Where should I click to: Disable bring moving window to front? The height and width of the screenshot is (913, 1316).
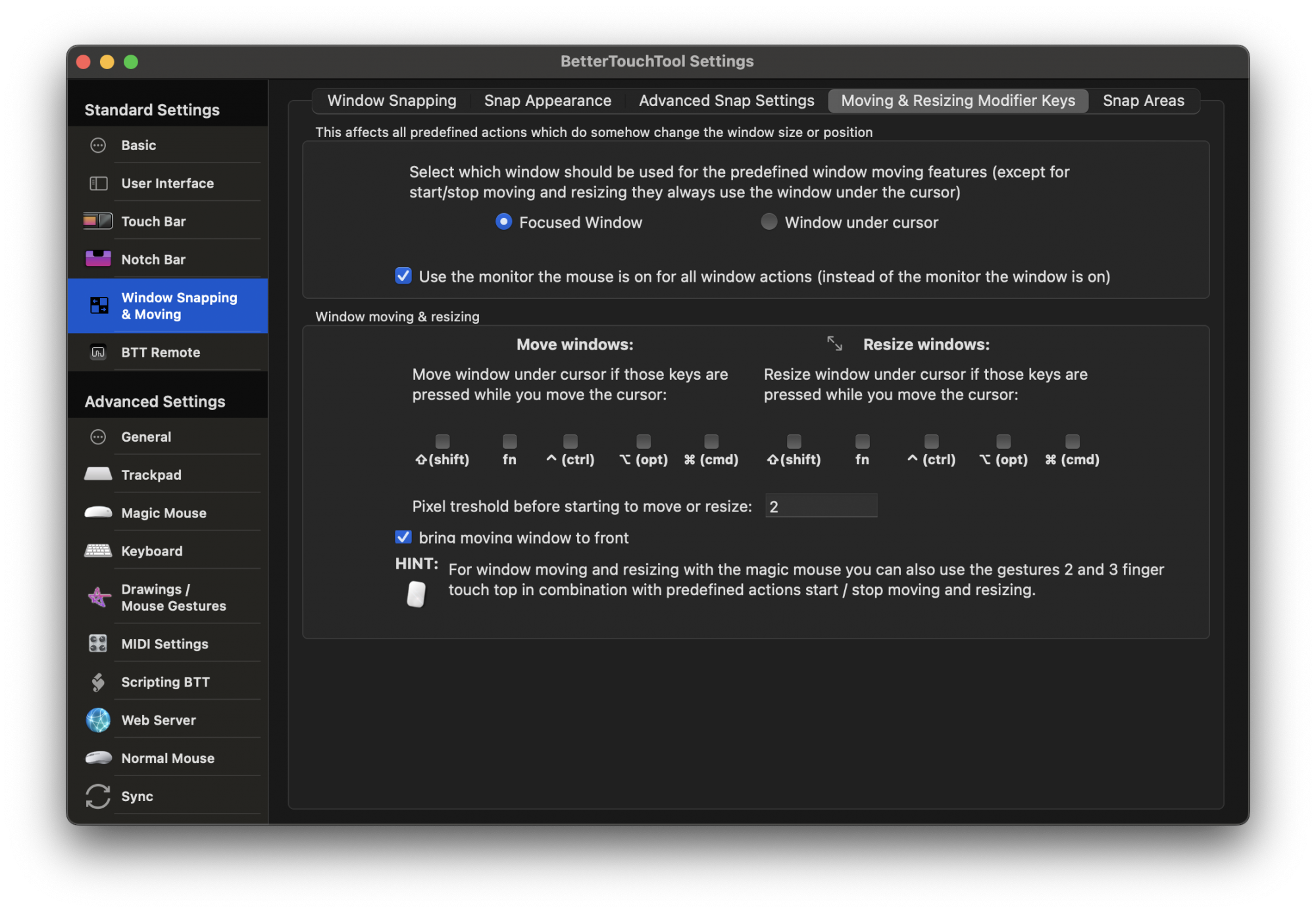[403, 537]
